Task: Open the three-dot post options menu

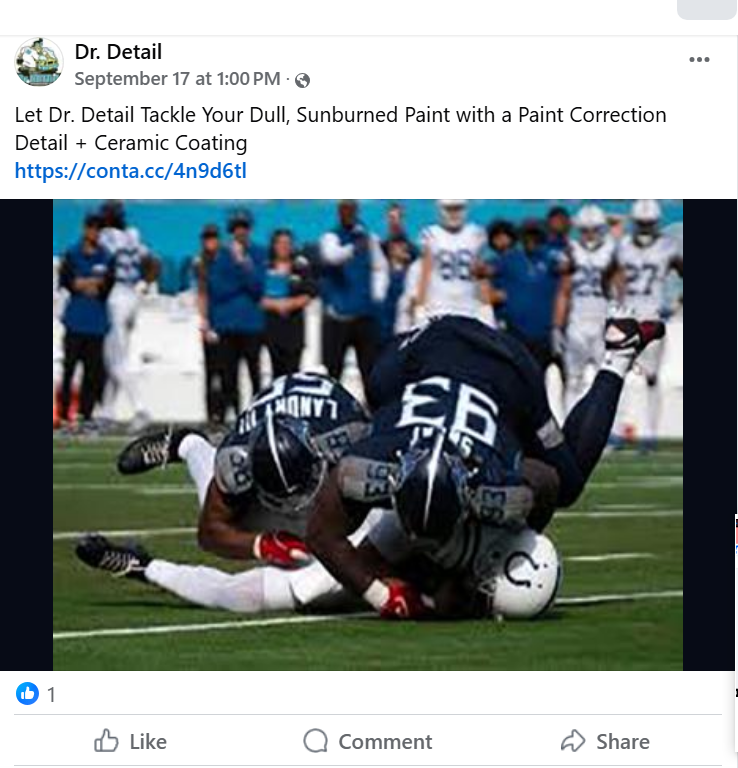Action: pos(699,59)
